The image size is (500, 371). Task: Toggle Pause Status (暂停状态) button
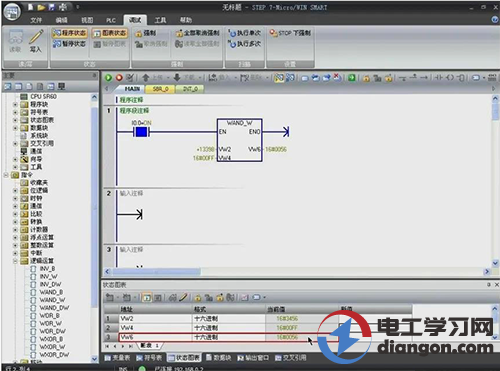[x=70, y=44]
